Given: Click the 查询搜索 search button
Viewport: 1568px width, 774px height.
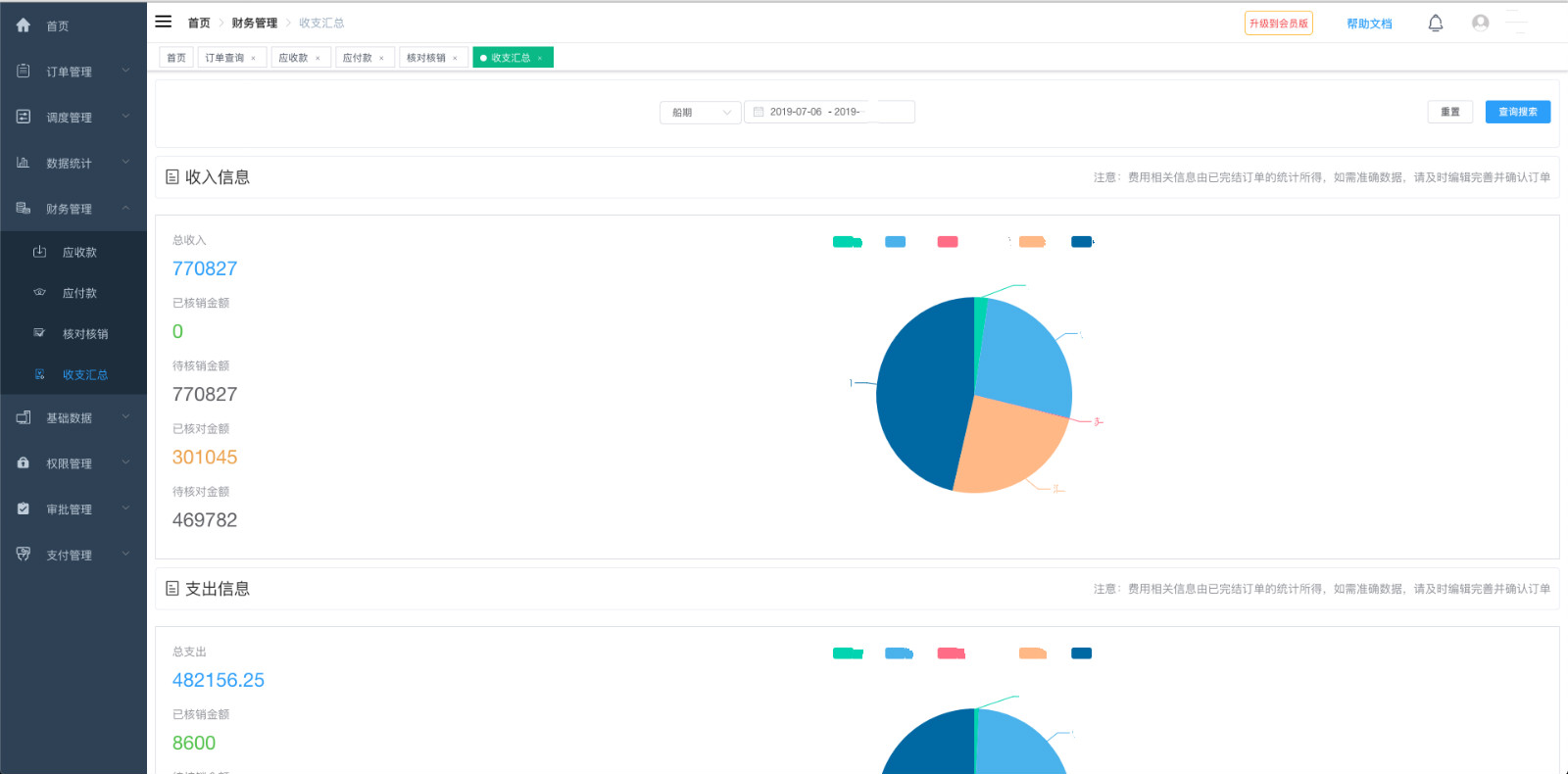Looking at the screenshot, I should point(1518,112).
